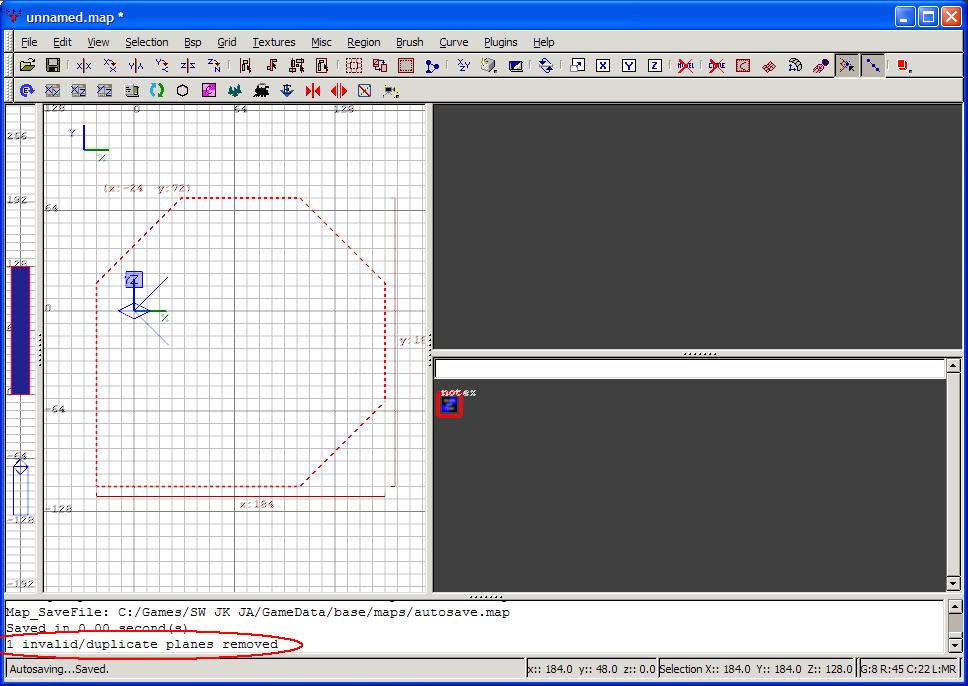
Task: Open the texture view mode cube dropdown
Action: coord(490,65)
